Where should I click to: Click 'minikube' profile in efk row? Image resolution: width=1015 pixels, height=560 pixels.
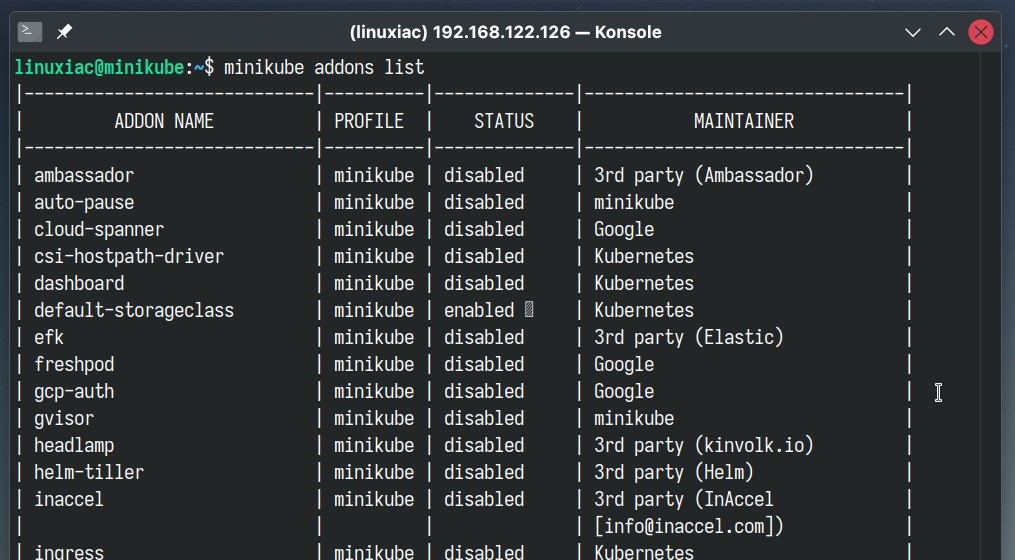[x=374, y=337]
